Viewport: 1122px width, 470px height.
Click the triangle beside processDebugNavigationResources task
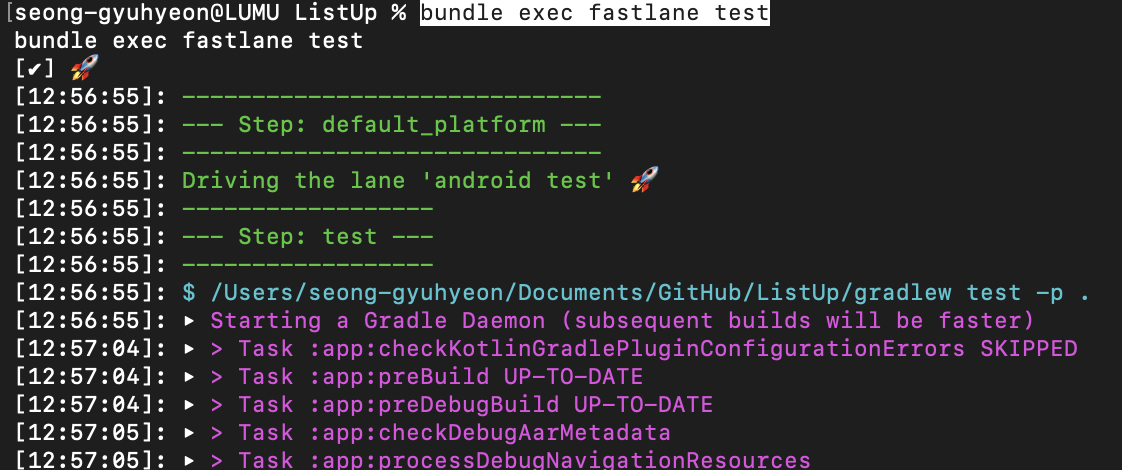189,461
